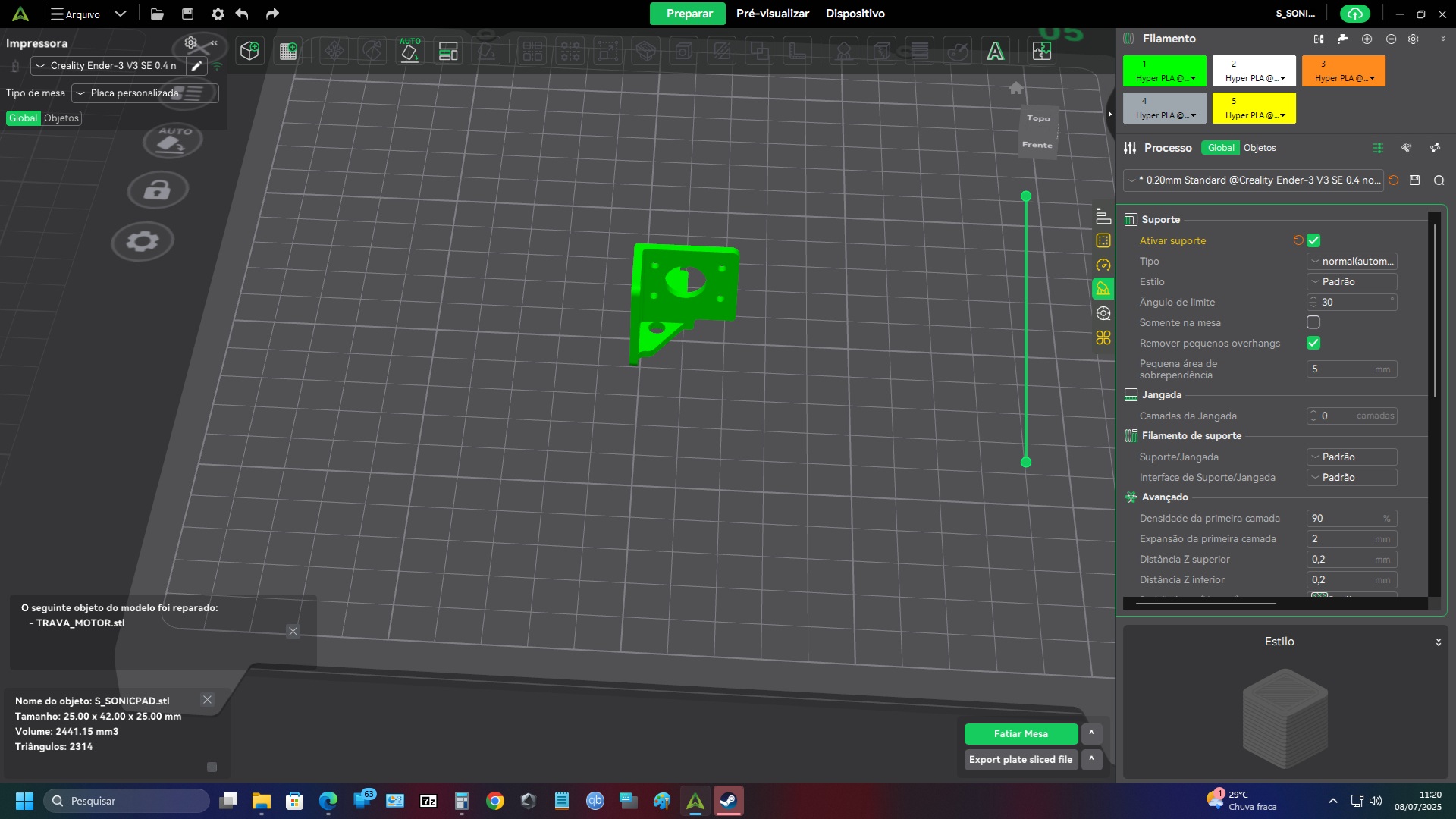
Task: Select the green filament 1 swatch
Action: [1164, 71]
